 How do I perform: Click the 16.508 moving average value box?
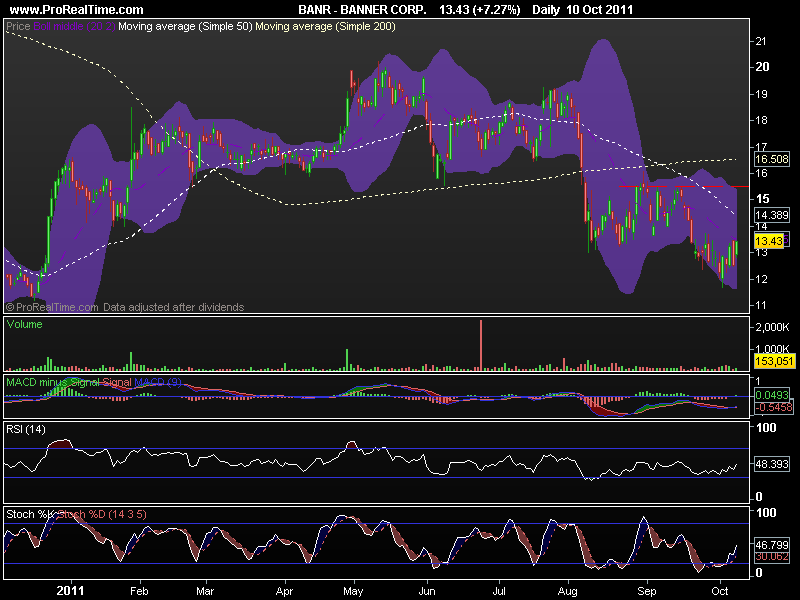pyautogui.click(x=771, y=159)
